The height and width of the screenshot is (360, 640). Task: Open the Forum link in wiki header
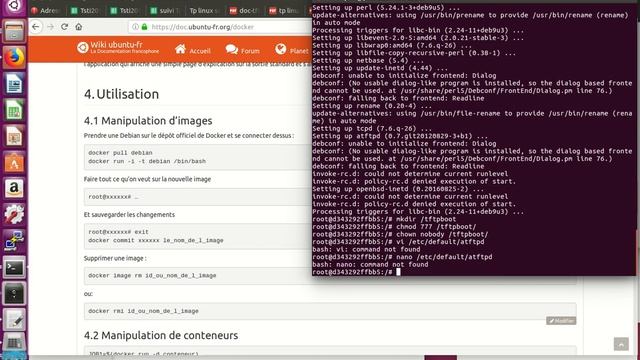coord(250,51)
